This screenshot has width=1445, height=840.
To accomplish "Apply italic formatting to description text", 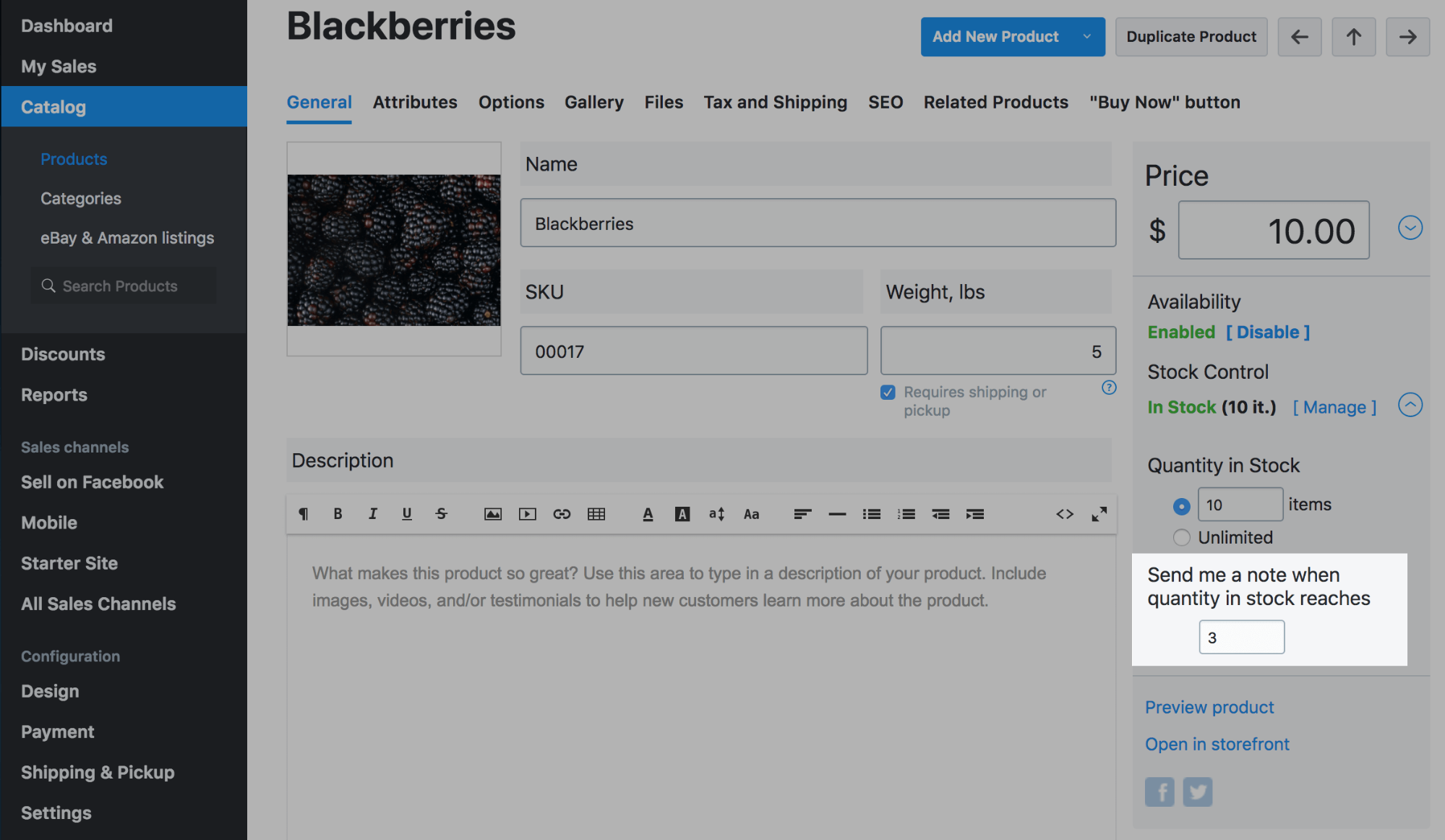I will [x=372, y=514].
